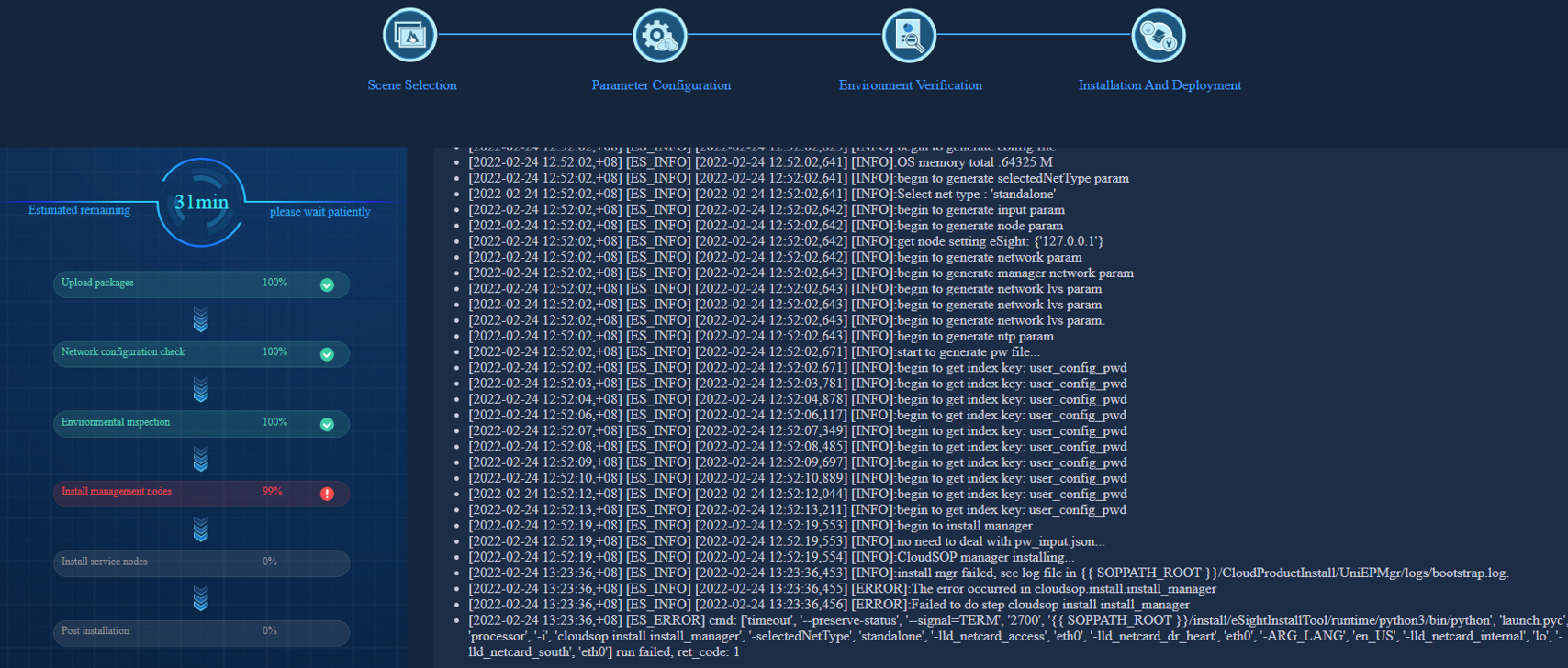This screenshot has height=668, width=1568.
Task: Click the 0% value of Post installation
Action: tap(270, 631)
